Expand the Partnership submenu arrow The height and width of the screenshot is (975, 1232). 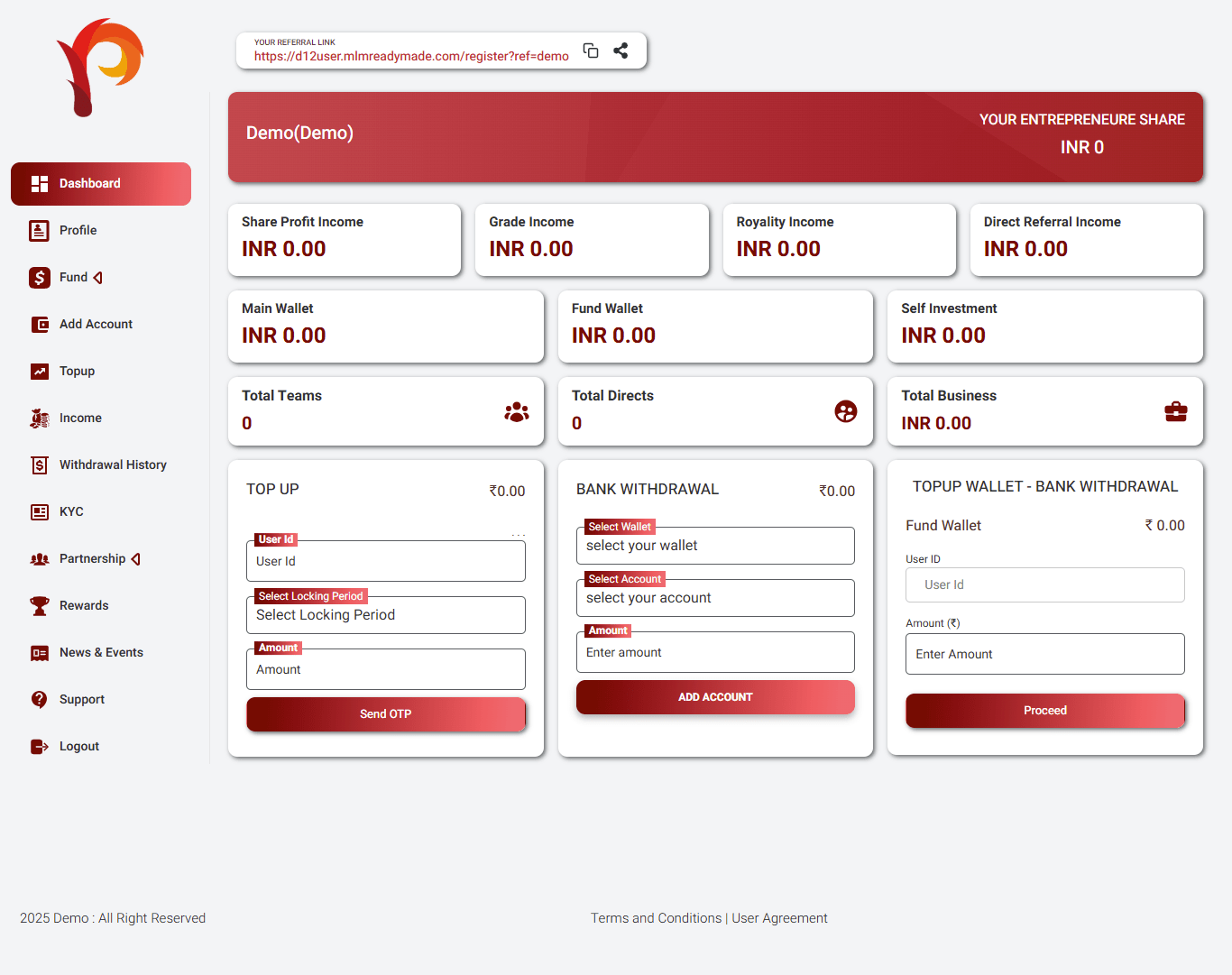tap(136, 559)
